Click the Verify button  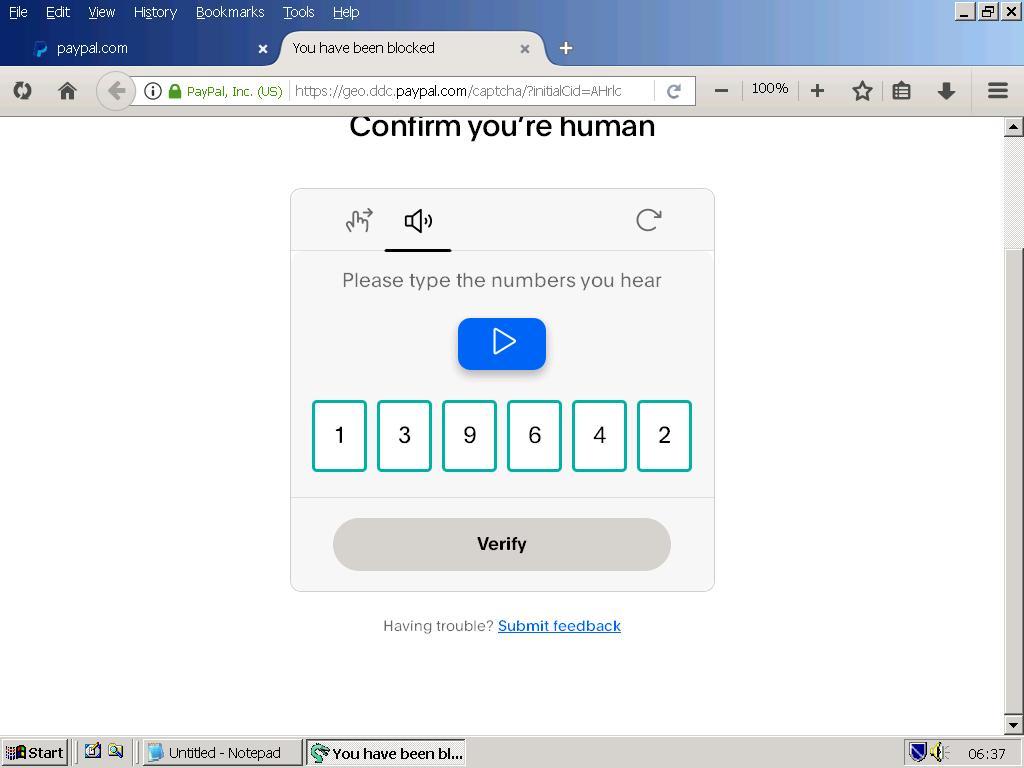(502, 544)
